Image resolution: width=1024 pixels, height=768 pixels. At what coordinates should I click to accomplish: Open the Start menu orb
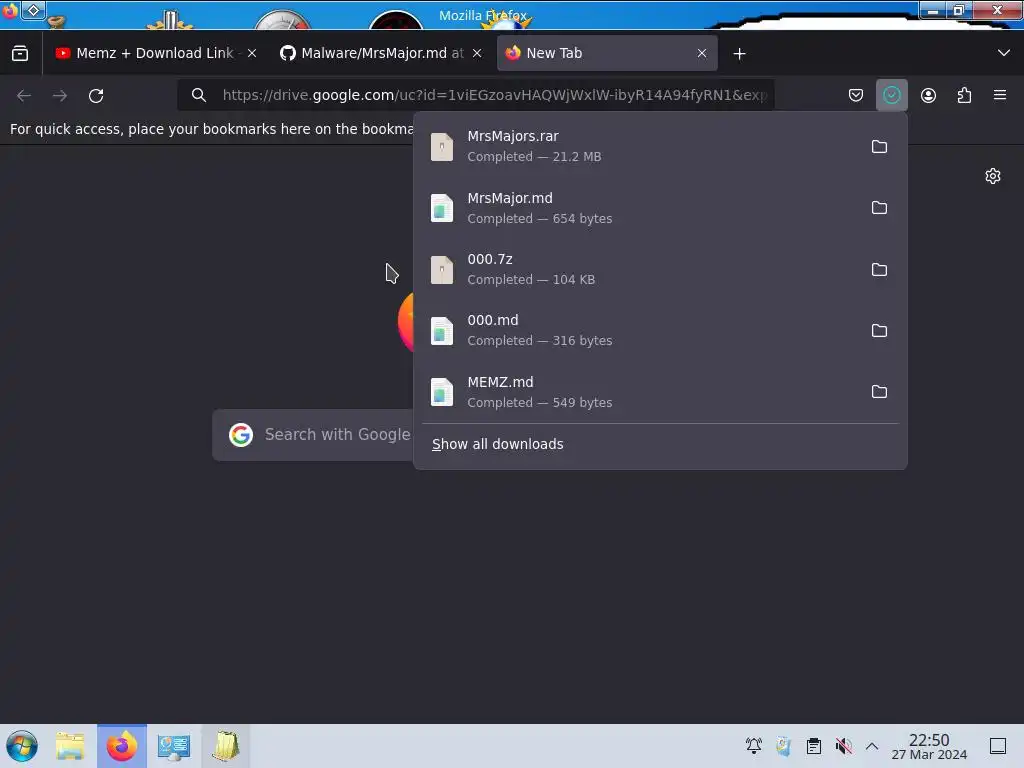coord(22,746)
